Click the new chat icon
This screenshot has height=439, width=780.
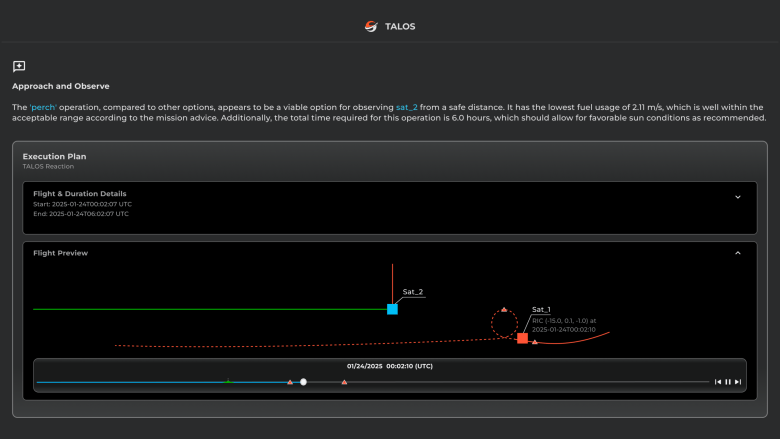[19, 66]
